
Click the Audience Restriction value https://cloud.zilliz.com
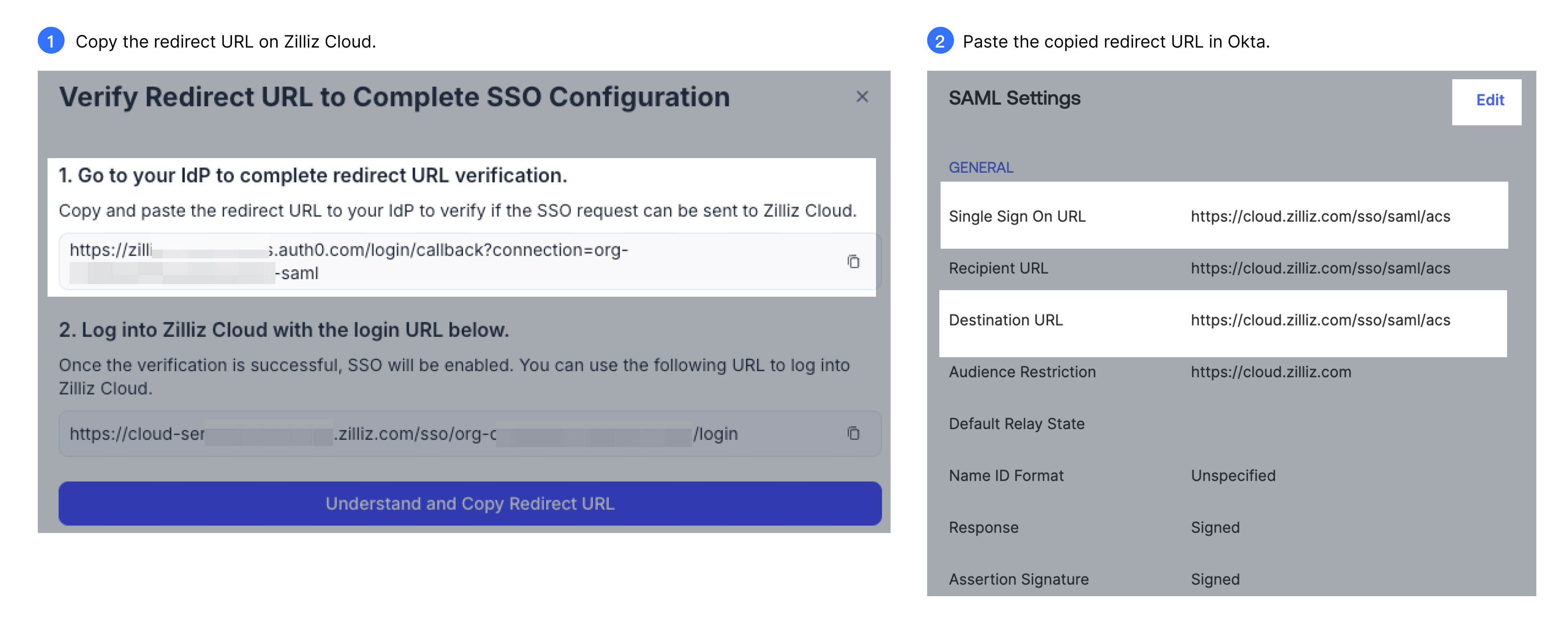point(1271,371)
